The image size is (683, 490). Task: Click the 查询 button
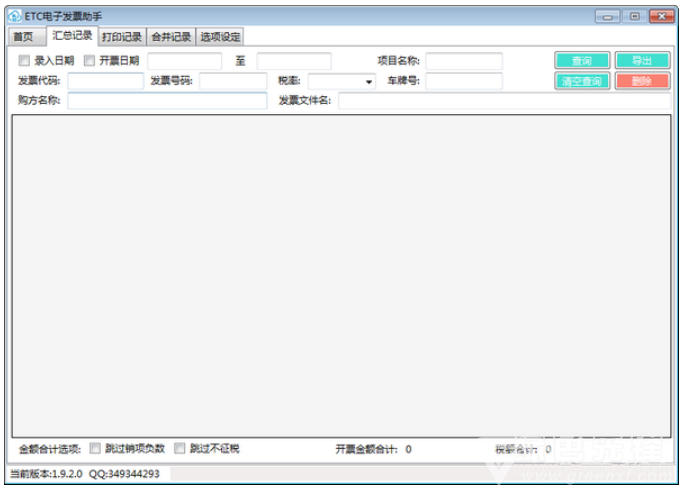(582, 61)
